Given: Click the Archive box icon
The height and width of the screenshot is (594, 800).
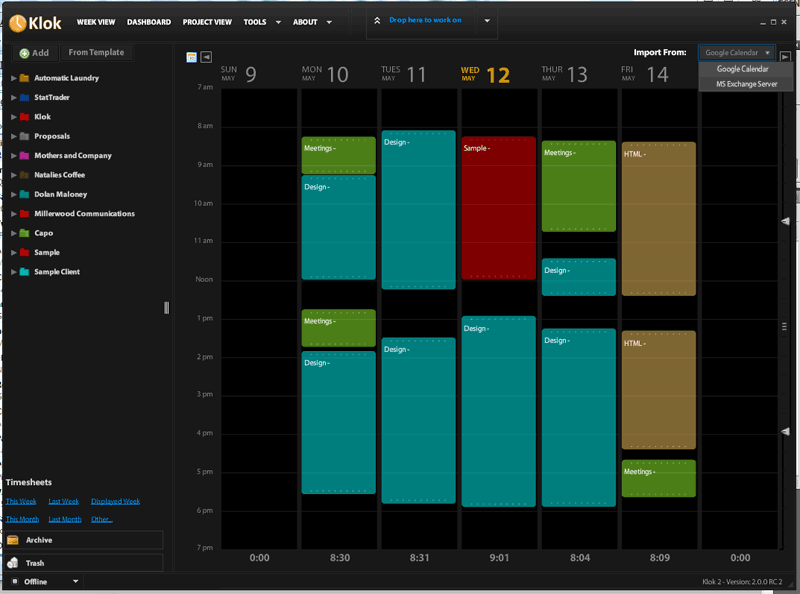Looking at the screenshot, I should (x=13, y=540).
